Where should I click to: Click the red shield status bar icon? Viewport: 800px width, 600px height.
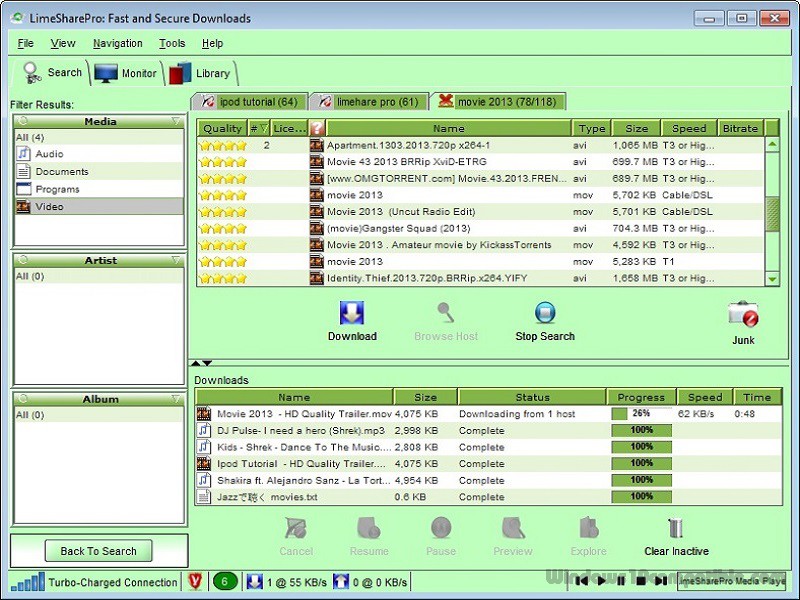click(x=195, y=582)
